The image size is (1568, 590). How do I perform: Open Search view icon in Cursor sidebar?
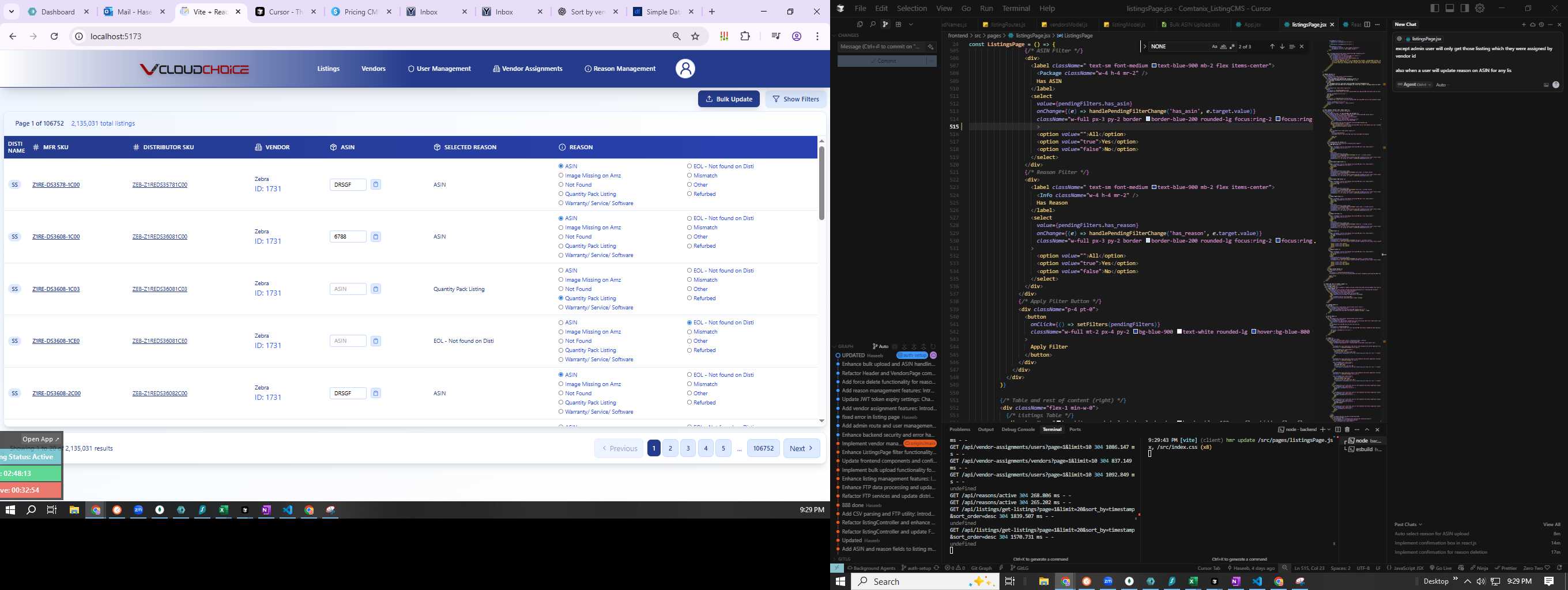873,24
